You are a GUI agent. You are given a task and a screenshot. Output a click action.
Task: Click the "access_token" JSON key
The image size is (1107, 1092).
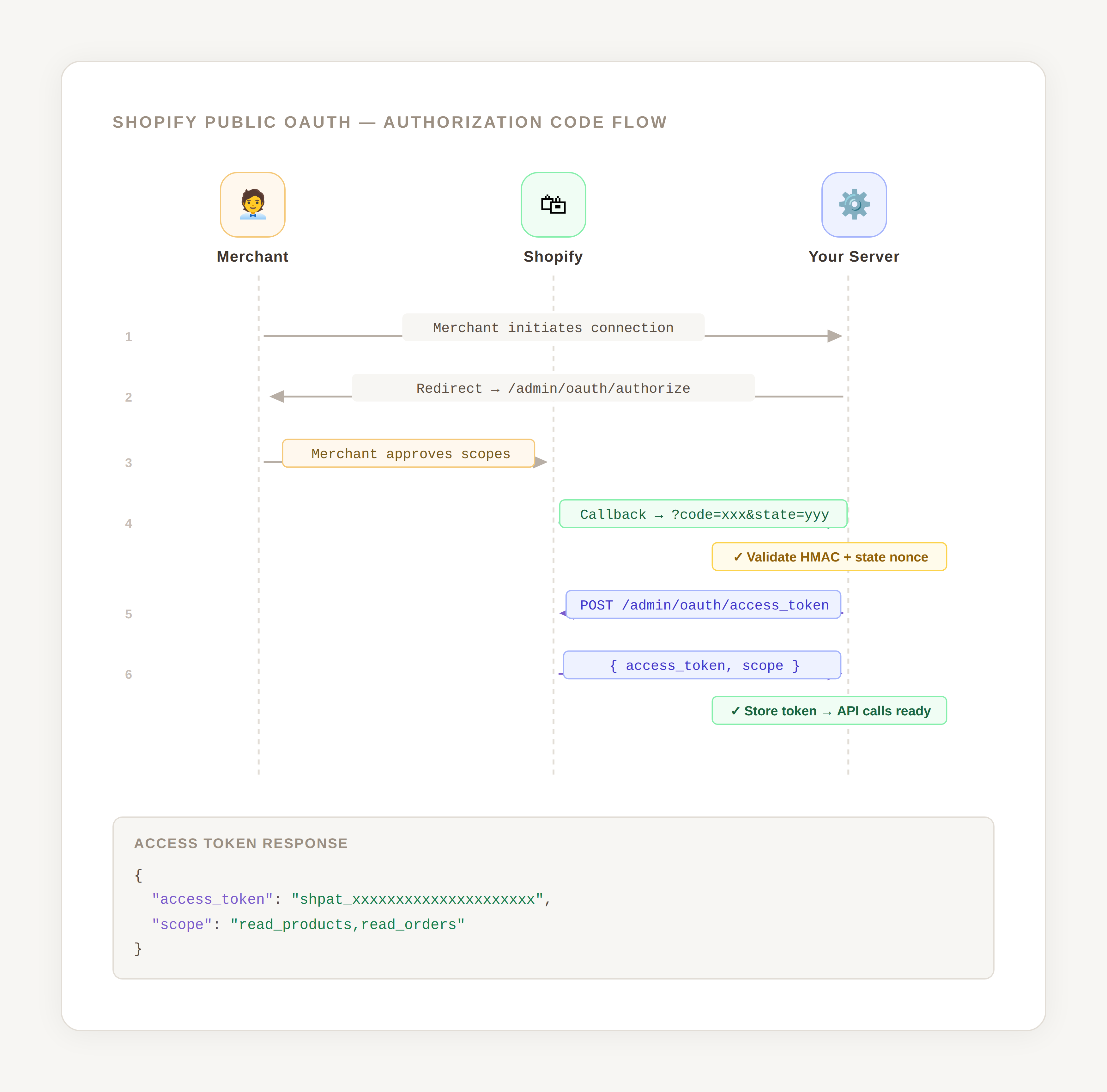pyautogui.click(x=212, y=900)
